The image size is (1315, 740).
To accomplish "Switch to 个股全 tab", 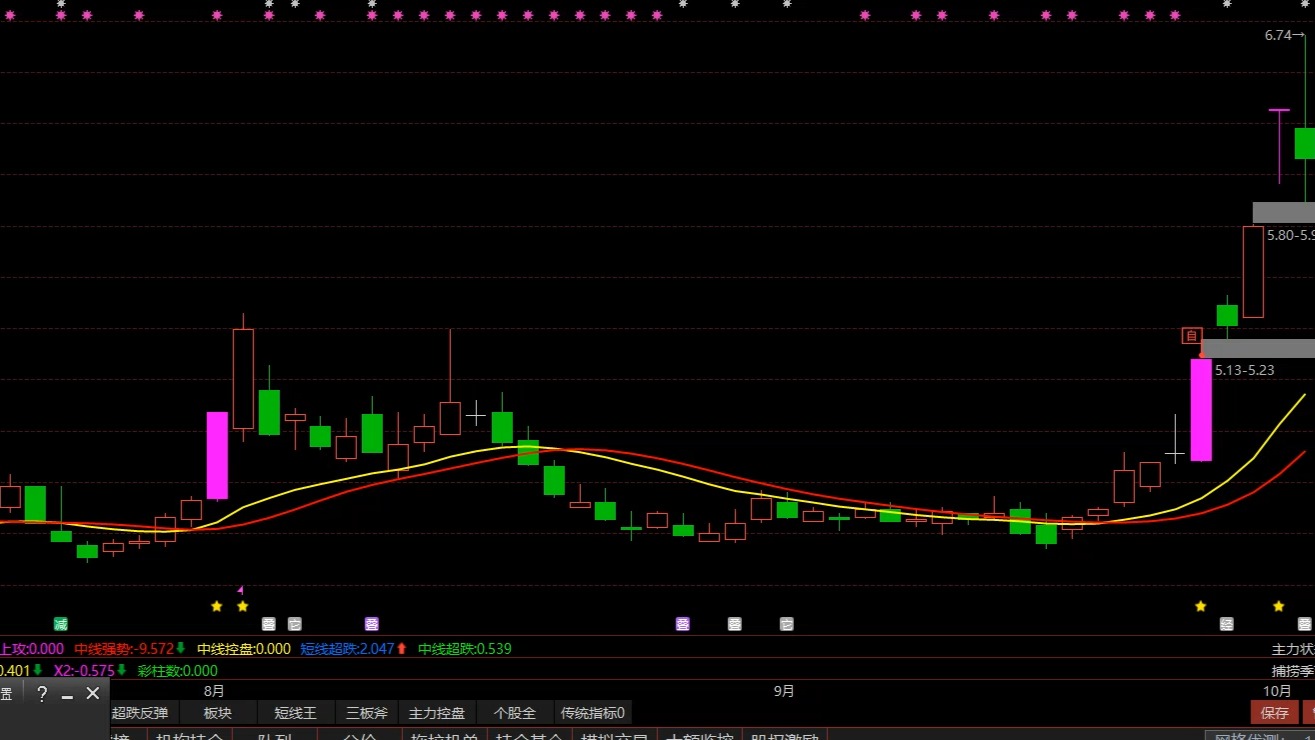I will click(x=515, y=713).
